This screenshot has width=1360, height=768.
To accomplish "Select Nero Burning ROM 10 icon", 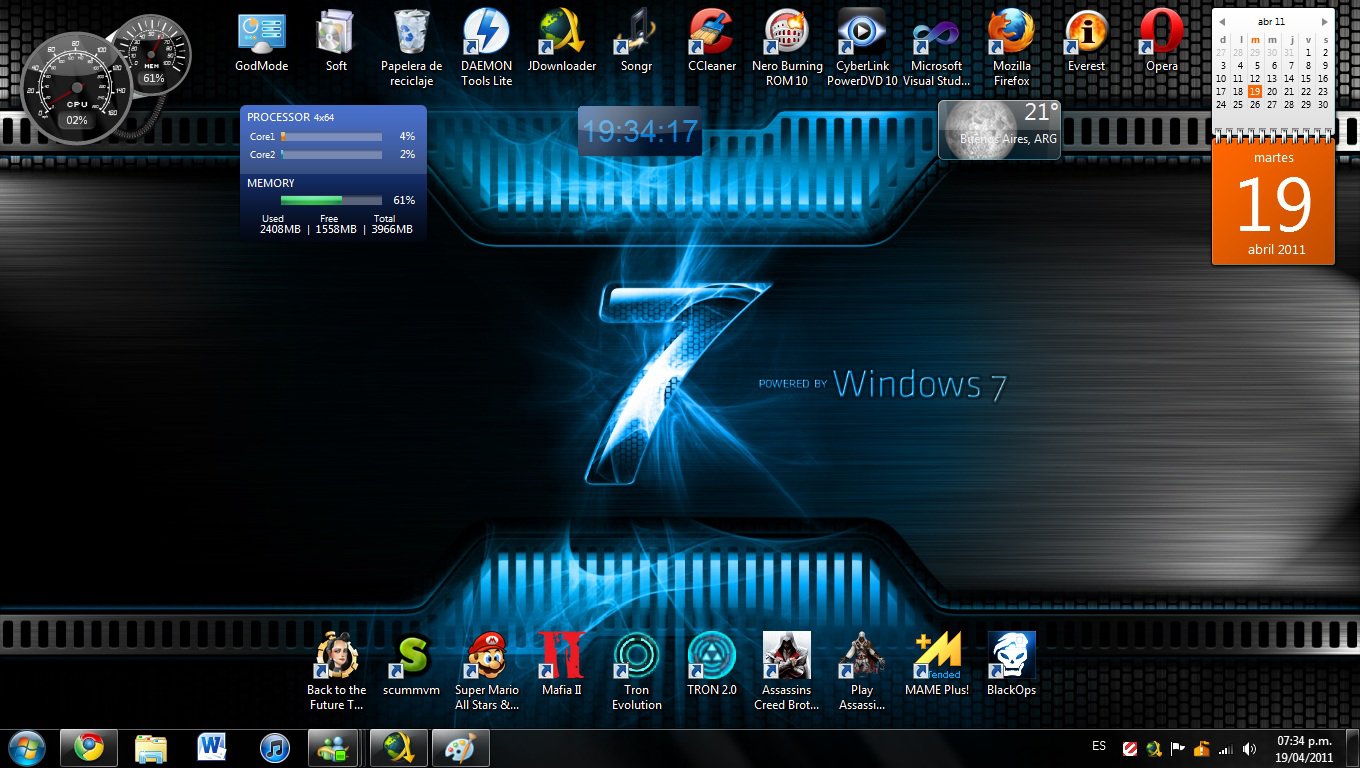I will point(787,48).
